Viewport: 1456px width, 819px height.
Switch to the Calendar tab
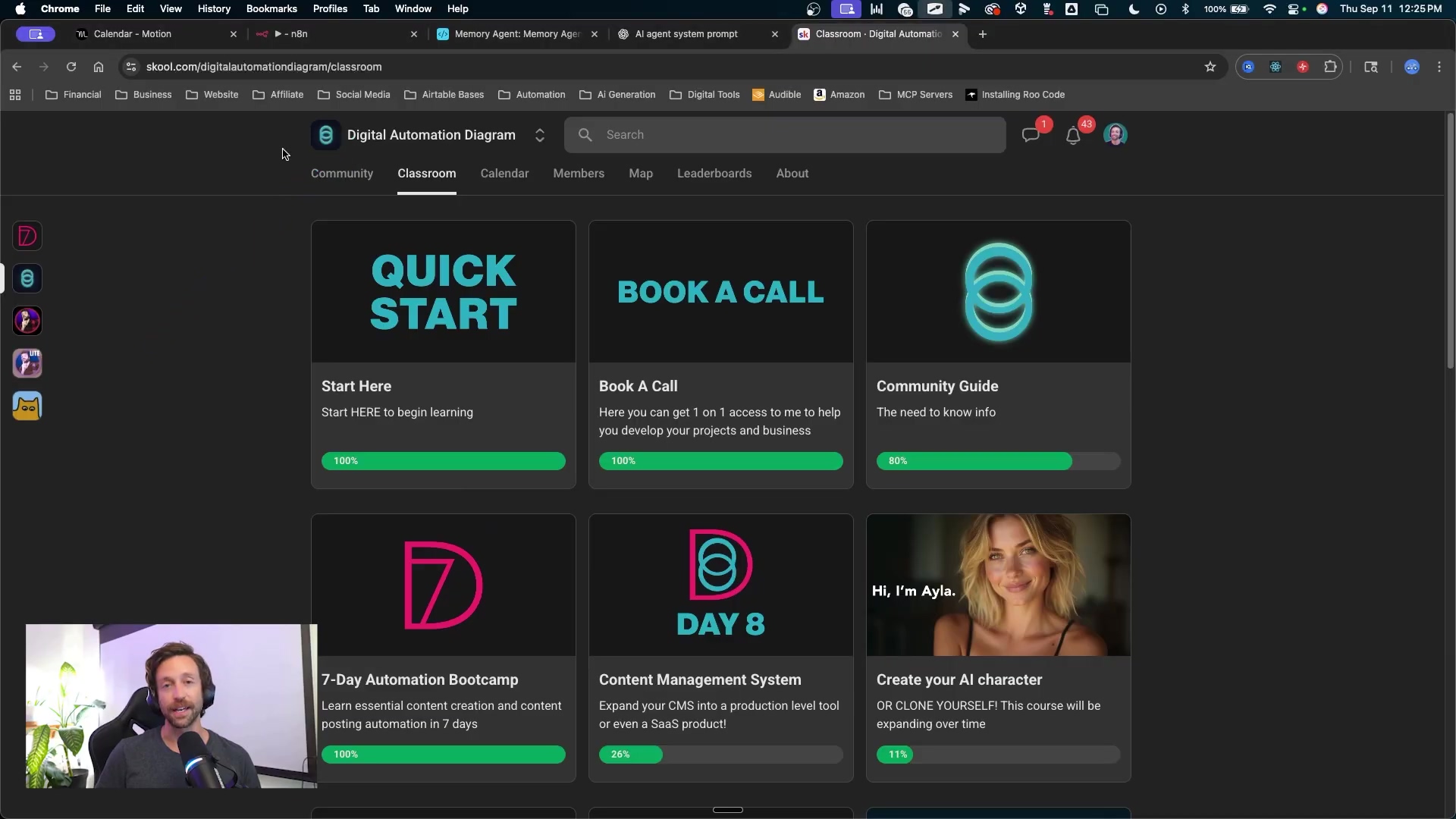(x=504, y=174)
